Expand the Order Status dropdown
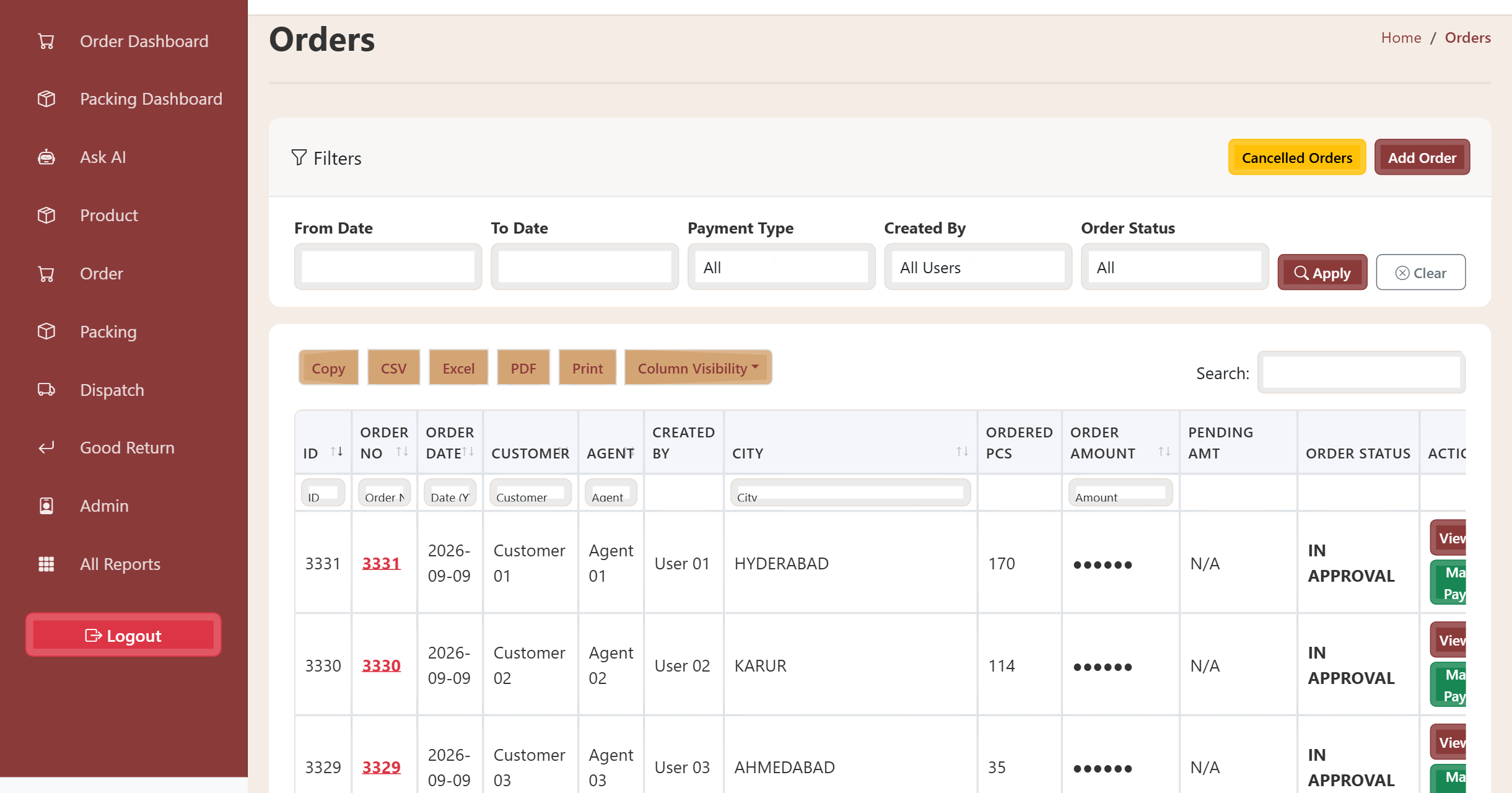The height and width of the screenshot is (793, 1512). click(x=1174, y=267)
